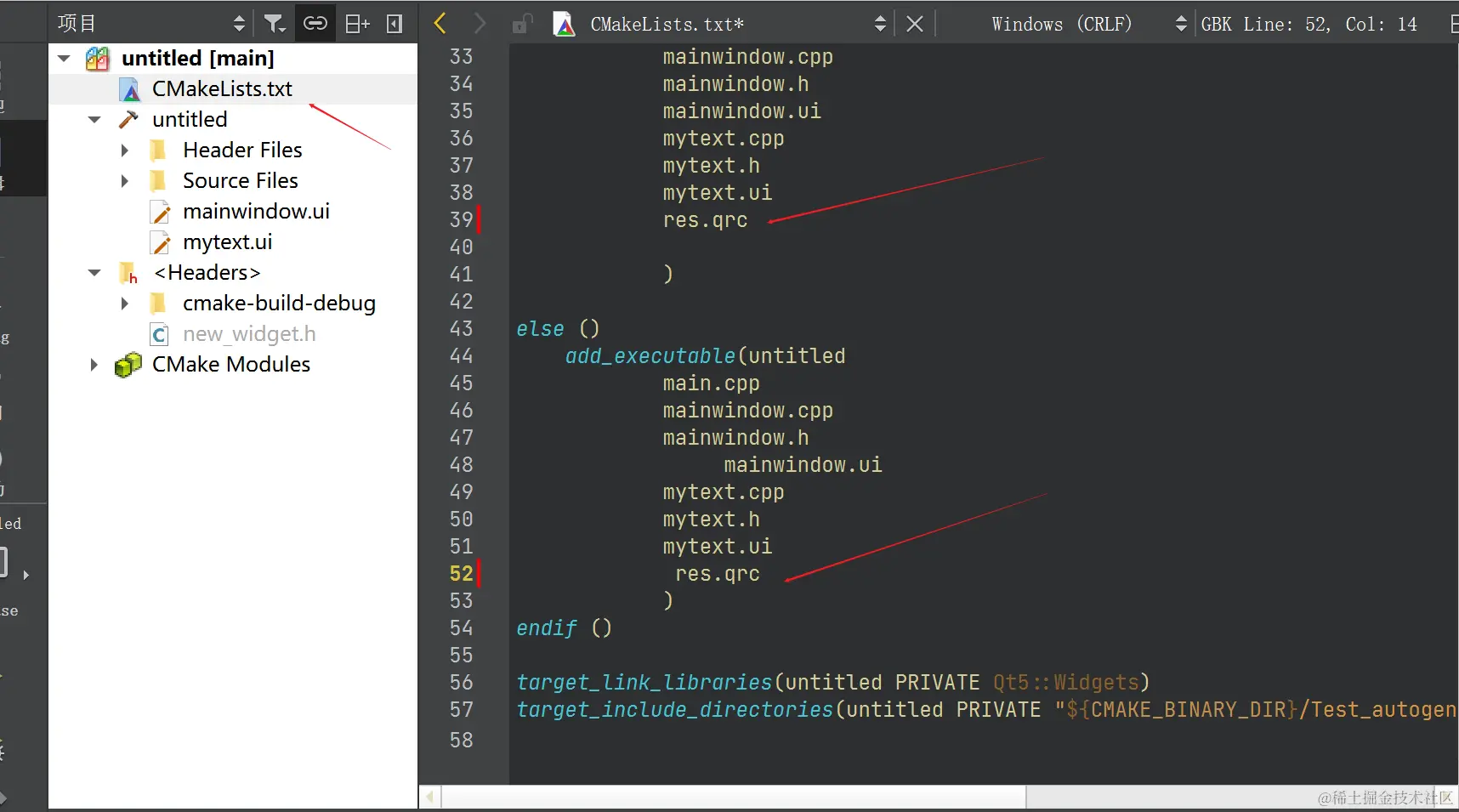Click the <Headers> folder icon
1459x812 pixels.
(128, 273)
